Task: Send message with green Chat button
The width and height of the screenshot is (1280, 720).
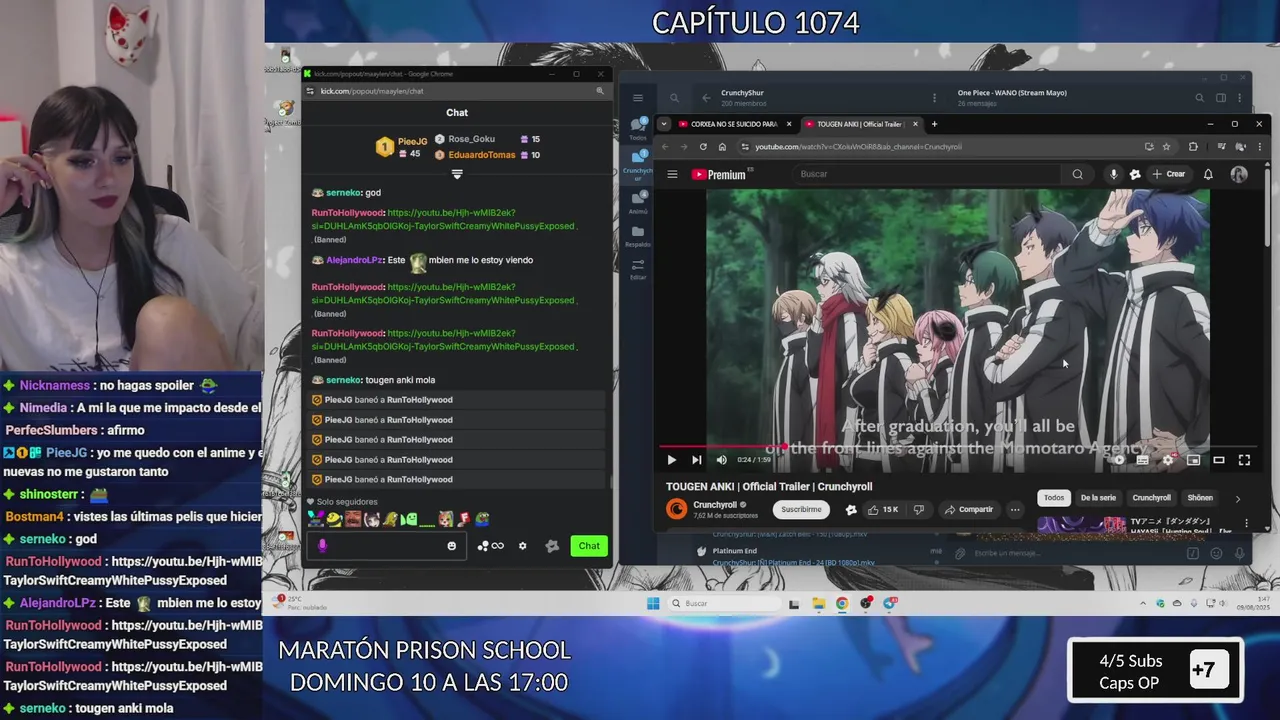Action: pyautogui.click(x=589, y=546)
